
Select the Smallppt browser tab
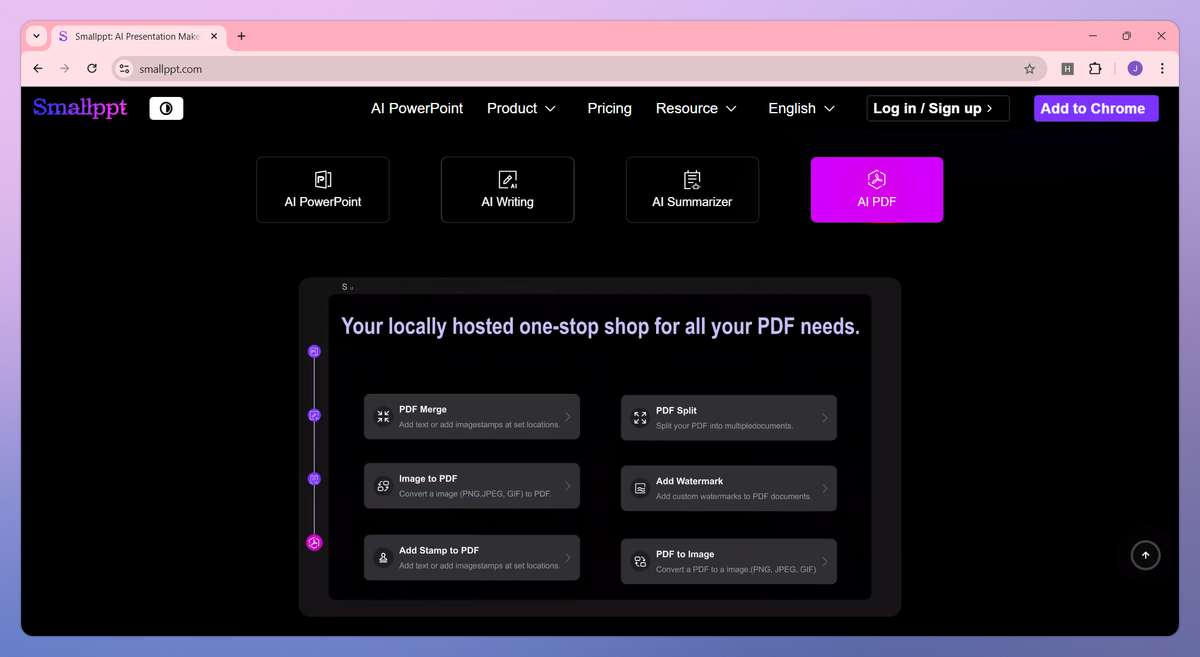tap(138, 36)
